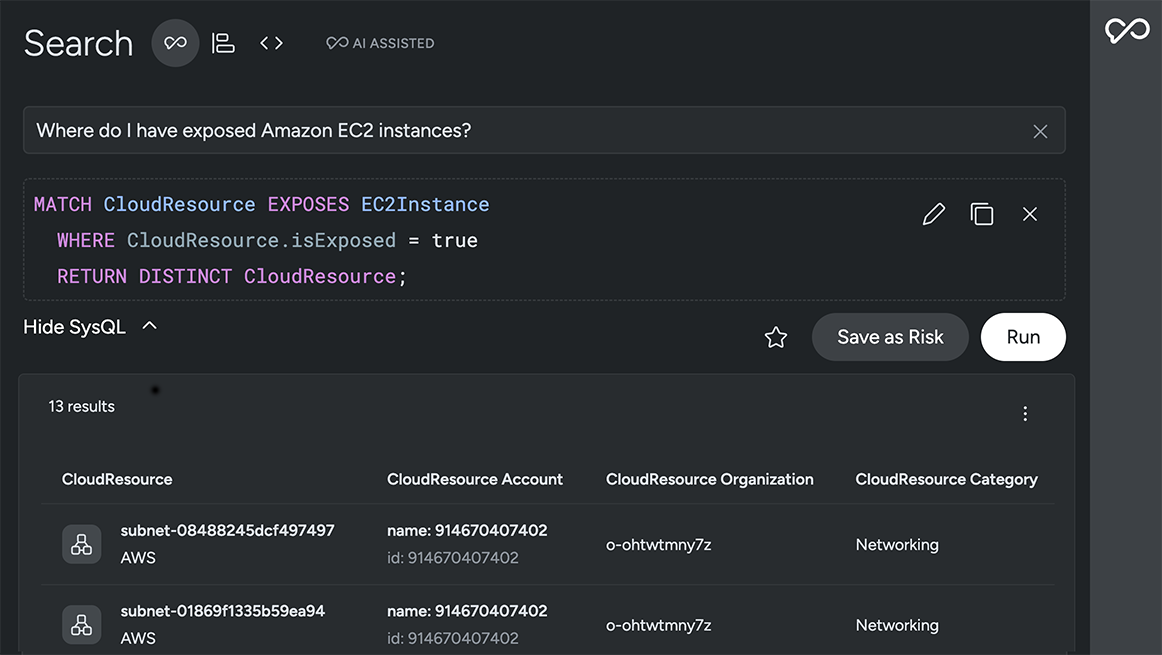Switch to the query builder layout icon
1162x655 pixels.
[x=223, y=43]
